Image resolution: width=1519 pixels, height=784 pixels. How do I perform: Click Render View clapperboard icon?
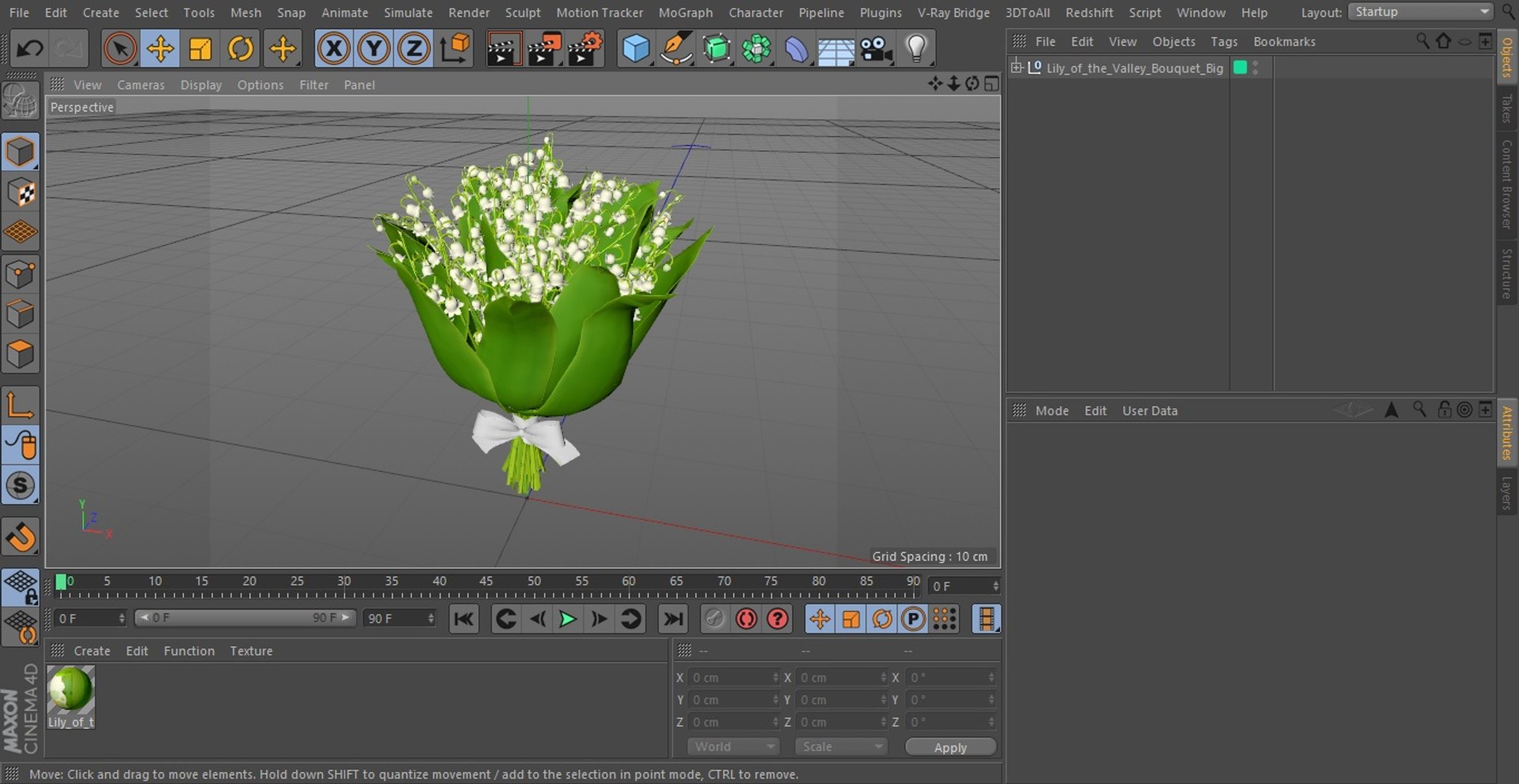click(x=502, y=49)
